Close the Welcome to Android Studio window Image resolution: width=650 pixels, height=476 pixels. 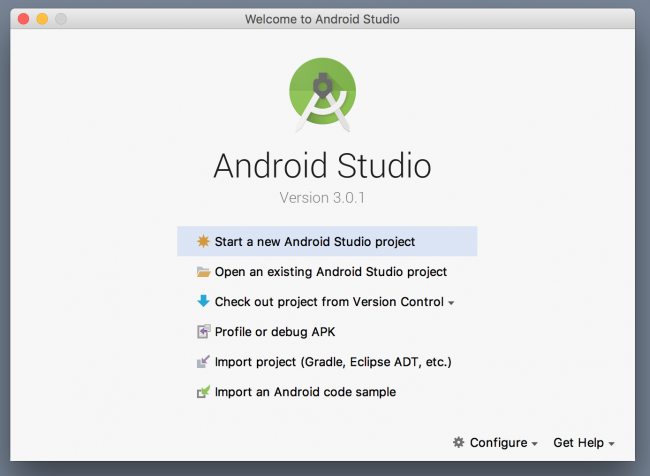click(24, 19)
